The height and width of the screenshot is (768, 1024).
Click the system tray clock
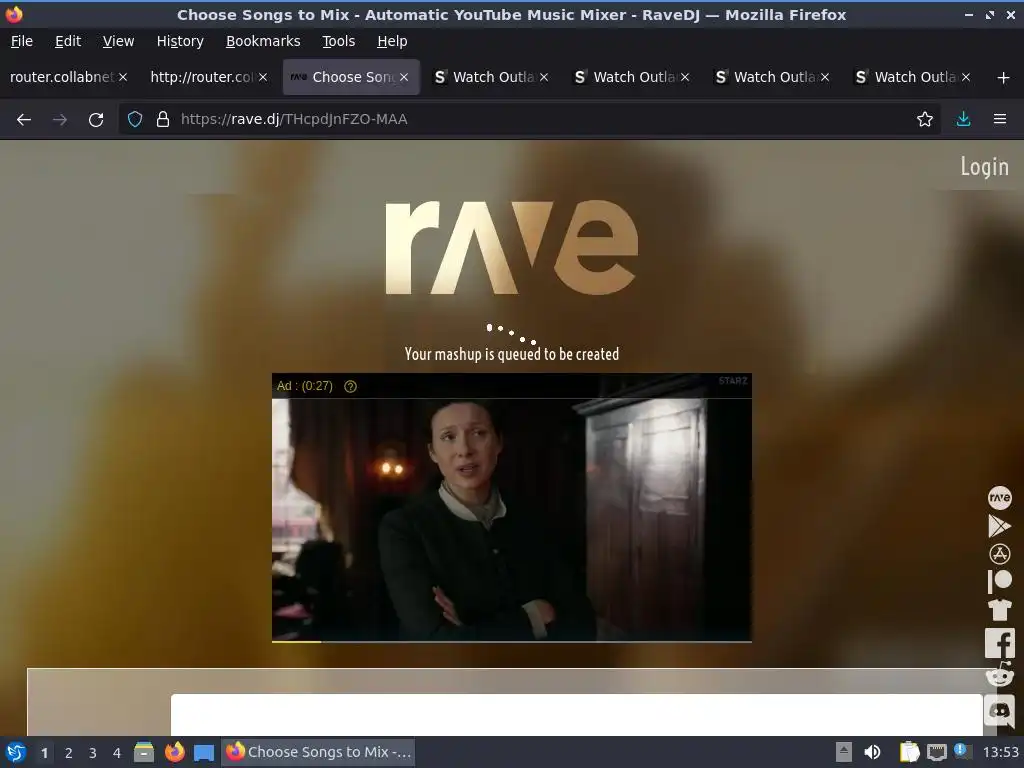coord(1000,752)
